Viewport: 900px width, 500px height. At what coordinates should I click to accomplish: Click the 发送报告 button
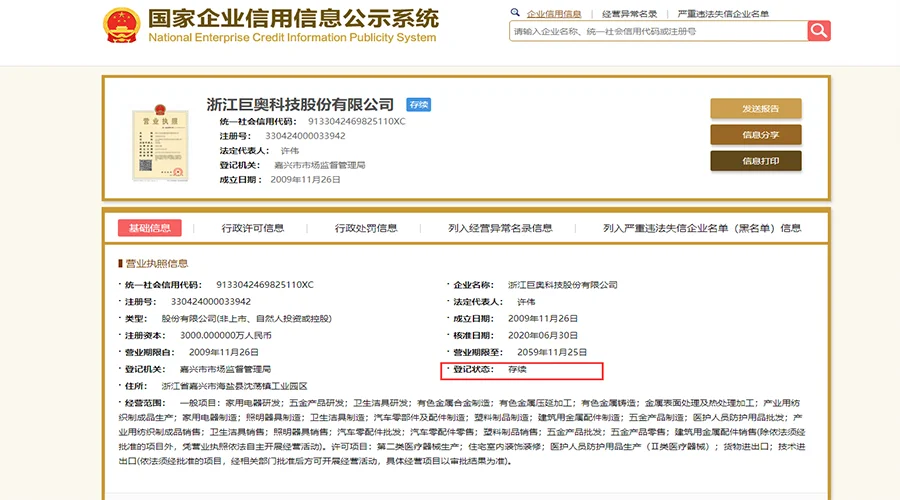click(756, 108)
